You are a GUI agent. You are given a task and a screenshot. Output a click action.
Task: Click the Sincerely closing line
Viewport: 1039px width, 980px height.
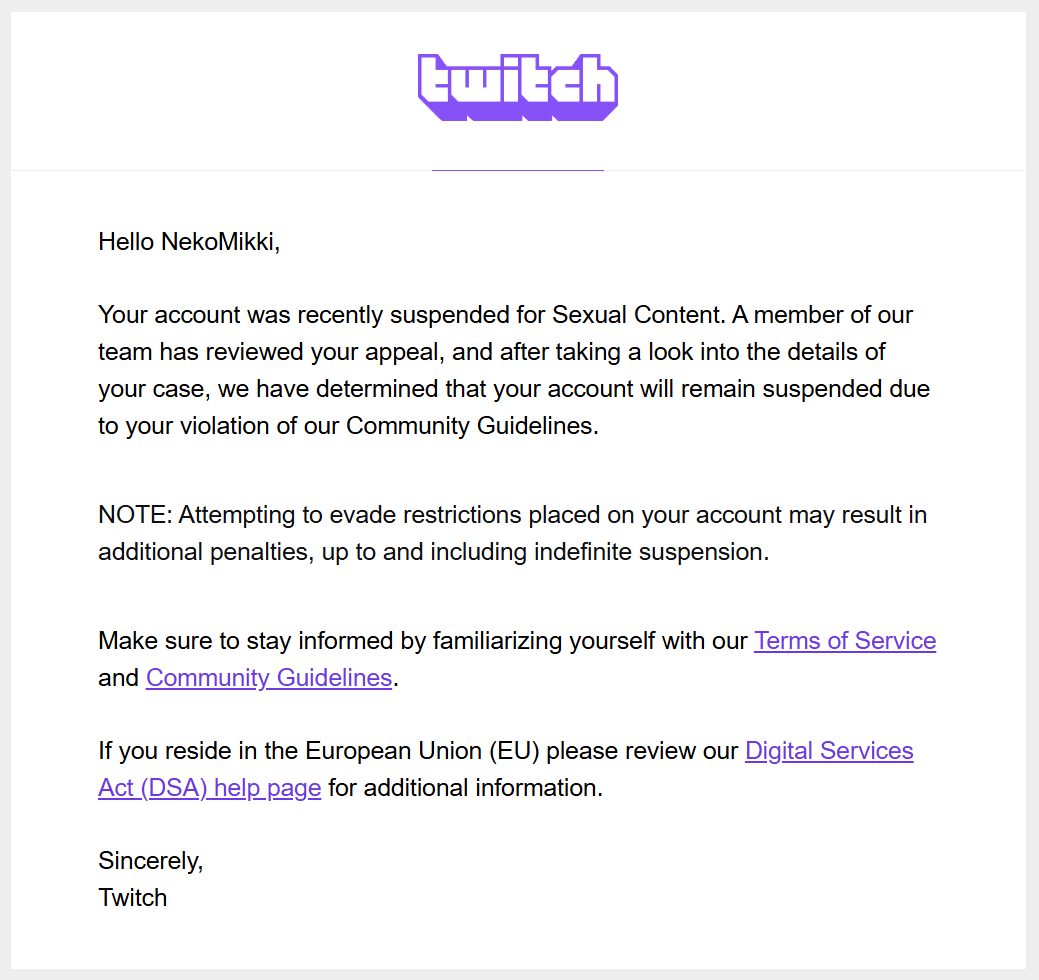click(x=150, y=861)
